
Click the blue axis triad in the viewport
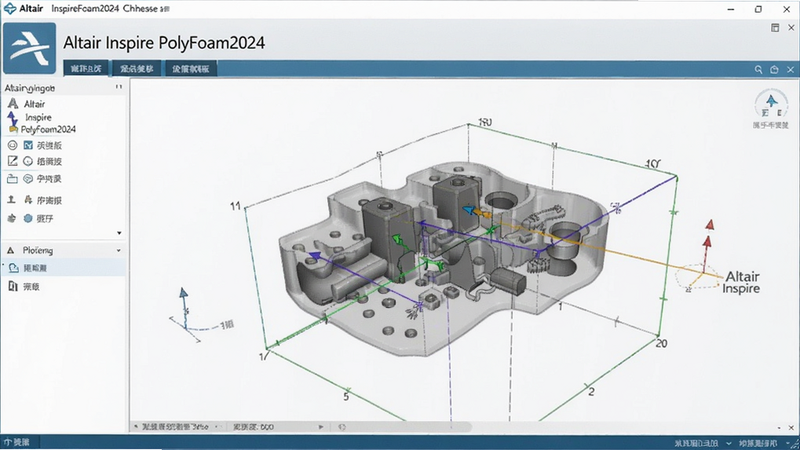point(185,309)
